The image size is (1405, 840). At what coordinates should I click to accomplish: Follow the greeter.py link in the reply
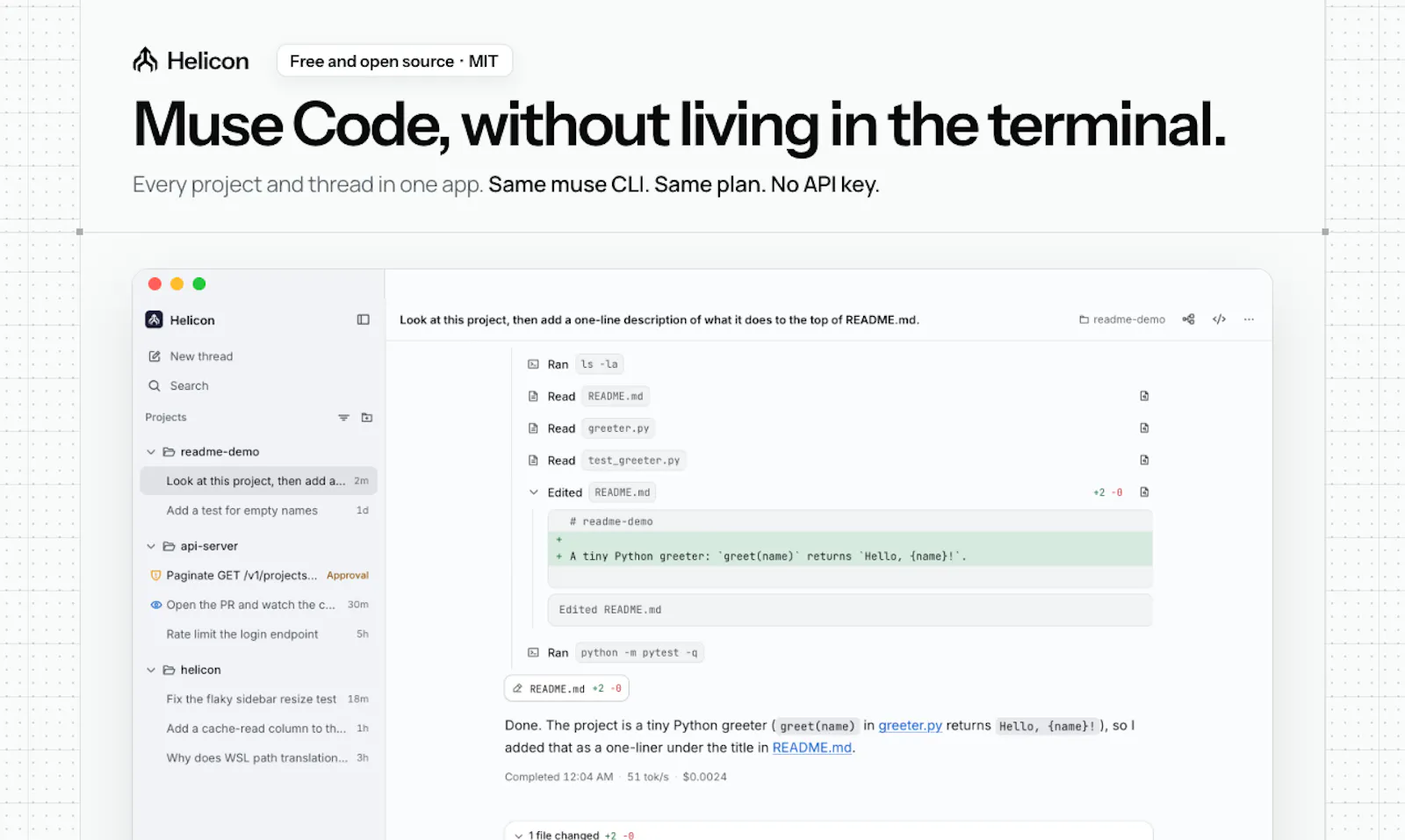click(x=910, y=726)
